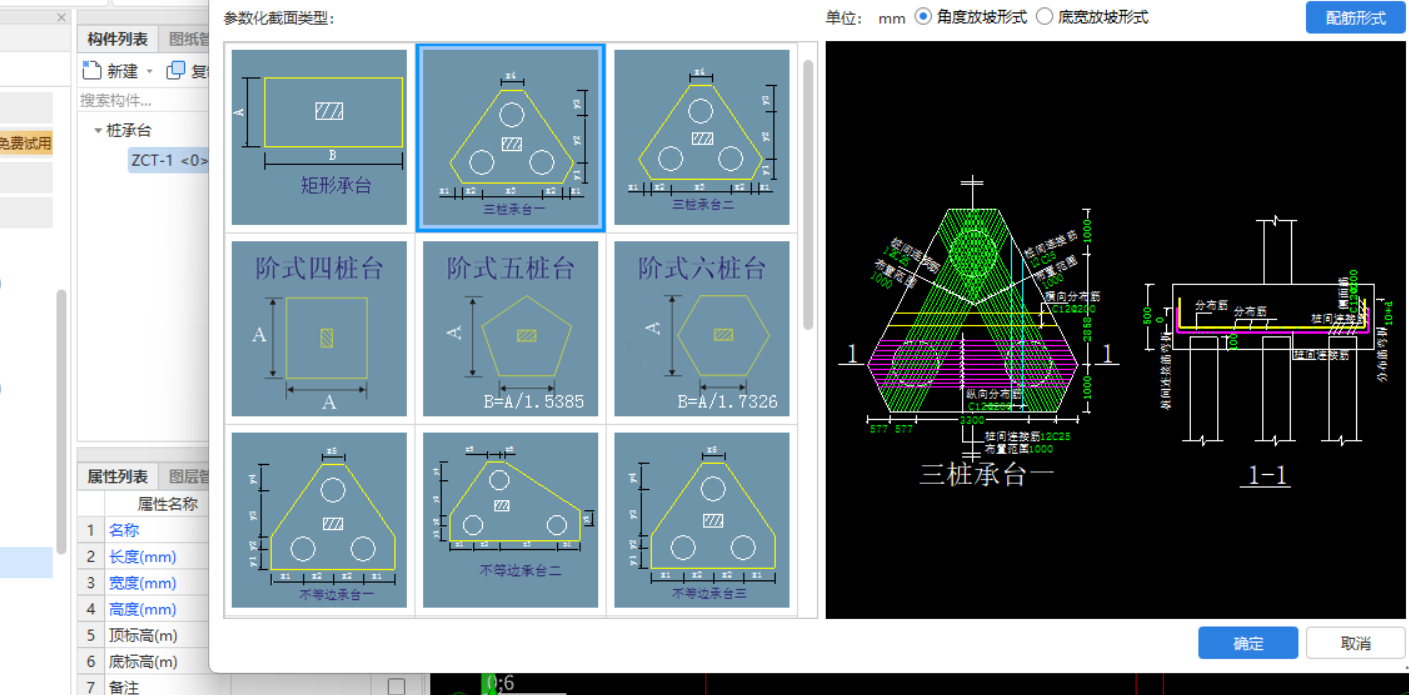Screen dimensions: 1409x695
Task: Enable the 角度放坡形式 radio option
Action: coord(923,17)
